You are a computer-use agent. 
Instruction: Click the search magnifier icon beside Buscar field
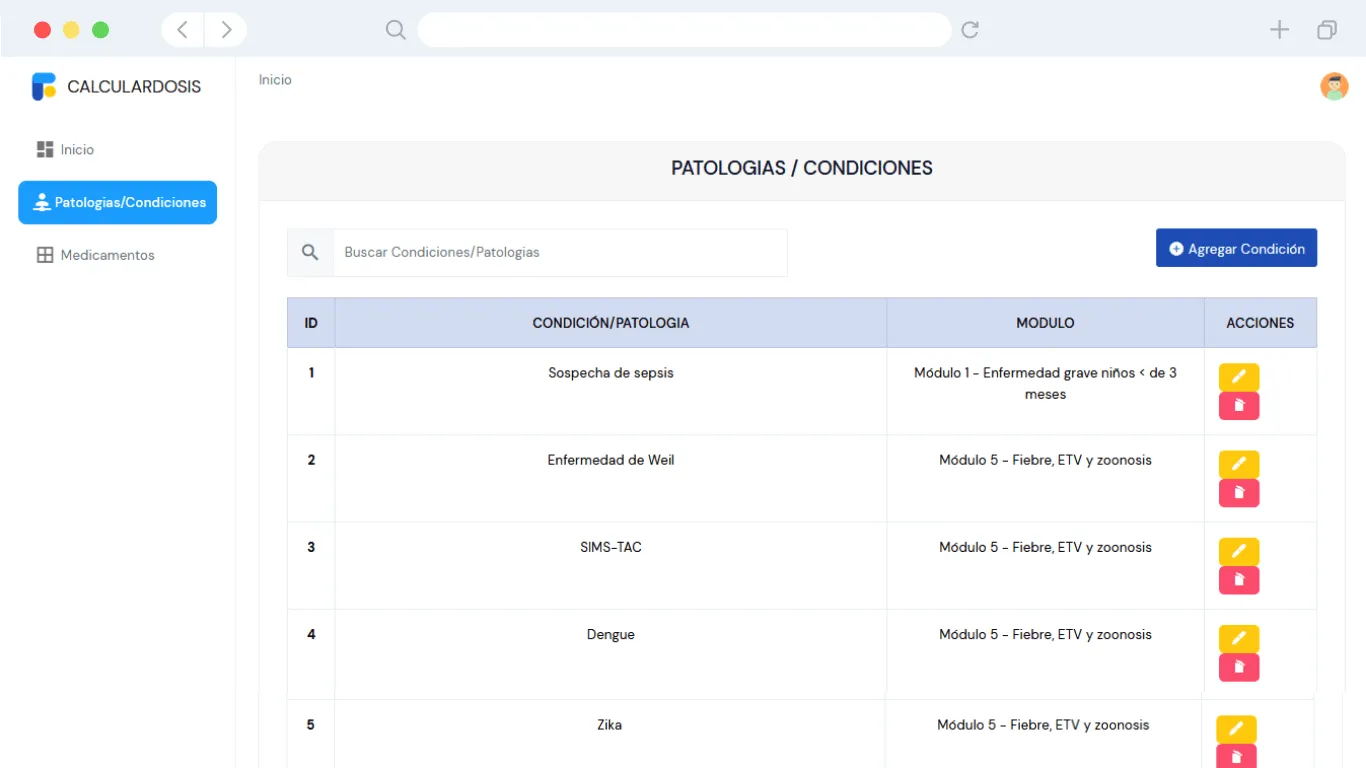(x=310, y=253)
